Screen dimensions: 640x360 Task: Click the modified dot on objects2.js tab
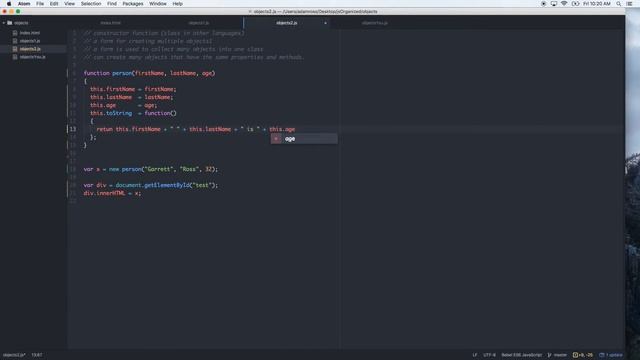pos(325,23)
